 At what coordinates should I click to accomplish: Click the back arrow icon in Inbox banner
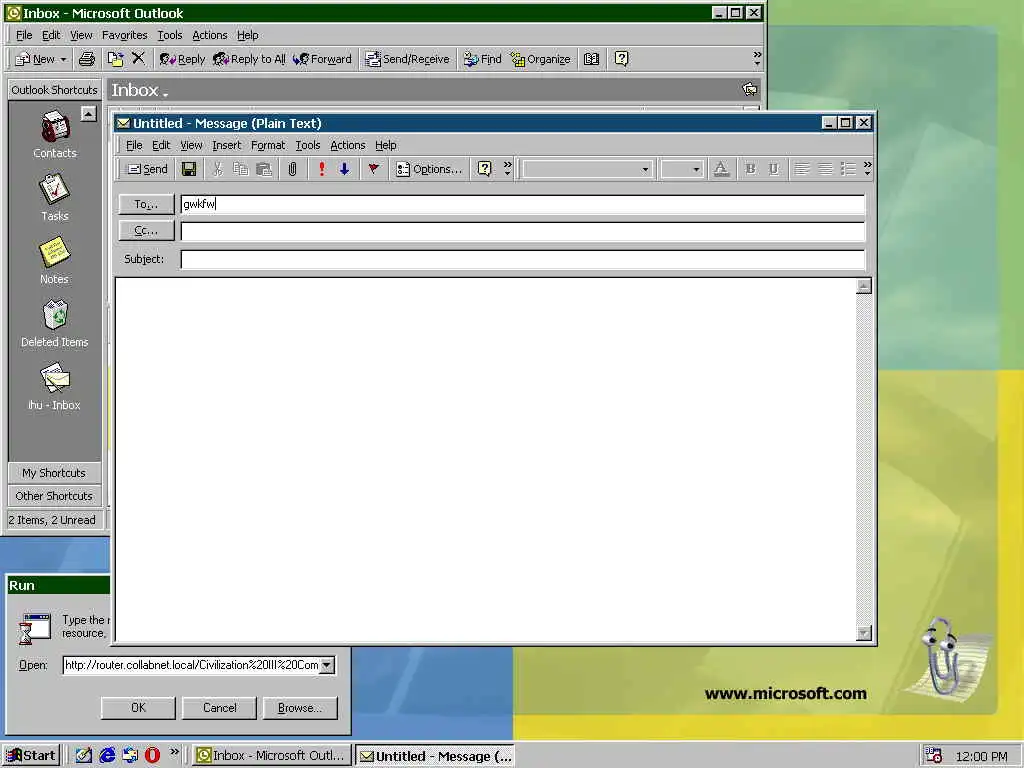pyautogui.click(x=750, y=89)
